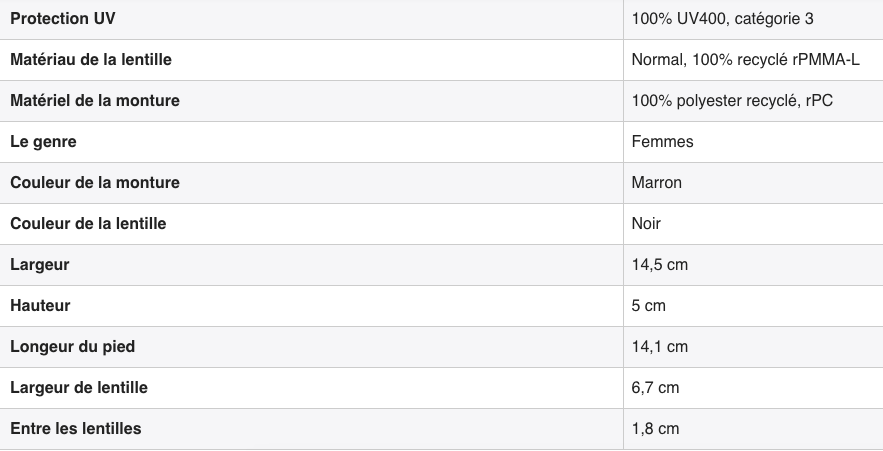Image resolution: width=883 pixels, height=451 pixels.
Task: Click the 'Longeur du pied' label
Action: (x=72, y=347)
